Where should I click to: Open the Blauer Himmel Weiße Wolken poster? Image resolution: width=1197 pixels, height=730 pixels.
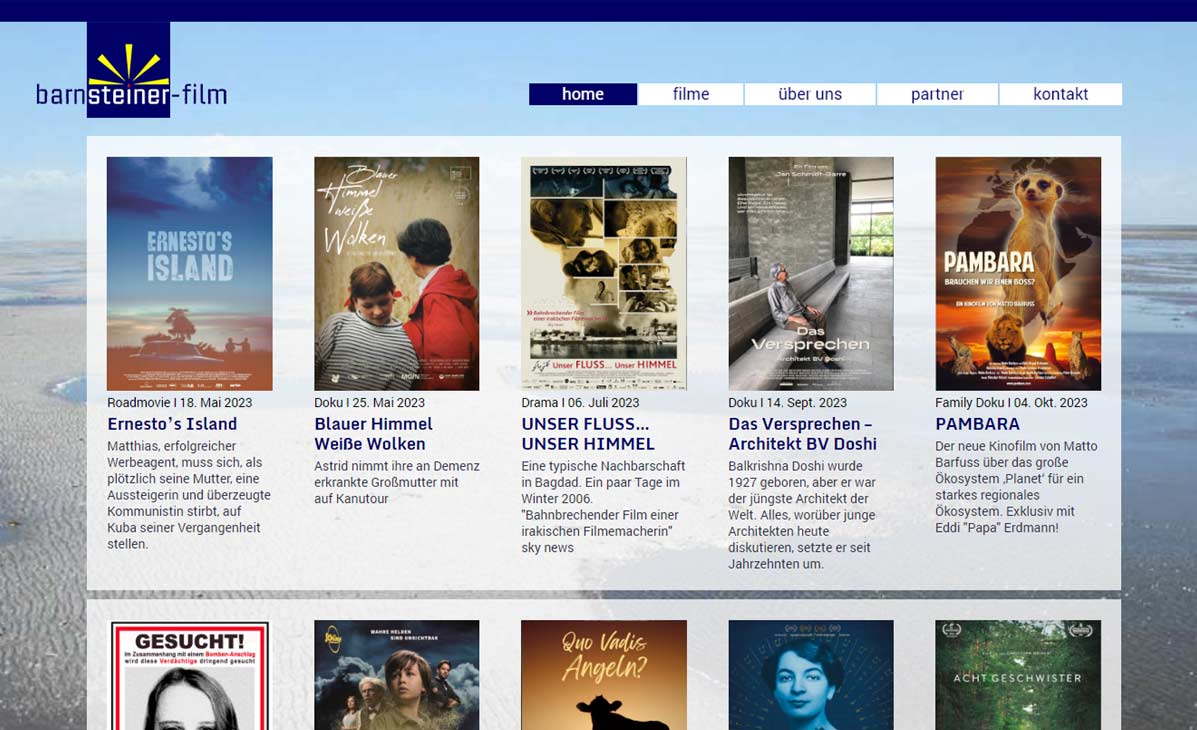[x=397, y=273]
